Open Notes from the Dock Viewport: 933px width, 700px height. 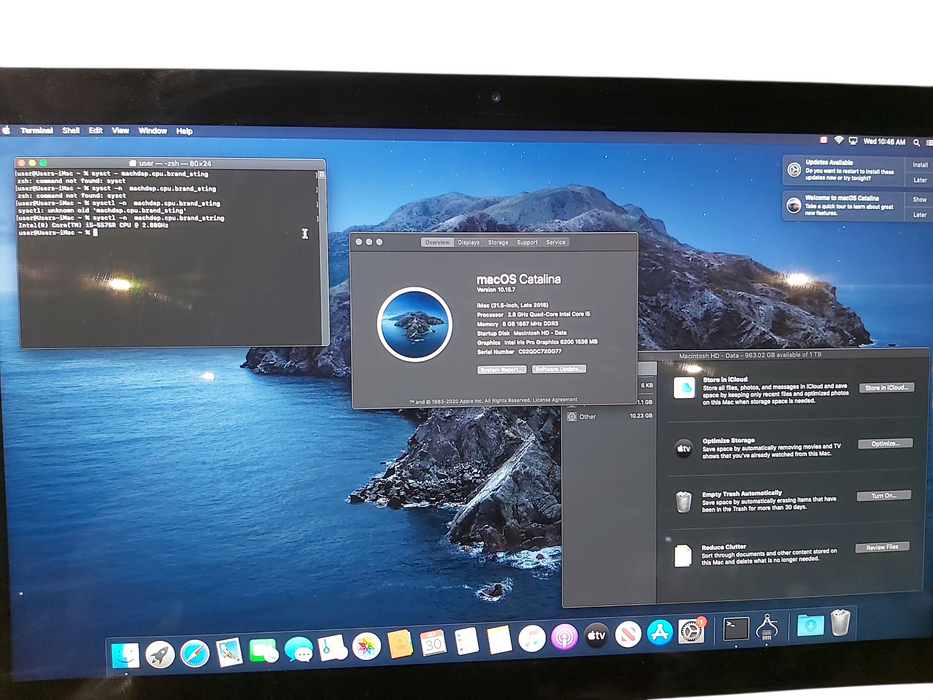coord(499,640)
